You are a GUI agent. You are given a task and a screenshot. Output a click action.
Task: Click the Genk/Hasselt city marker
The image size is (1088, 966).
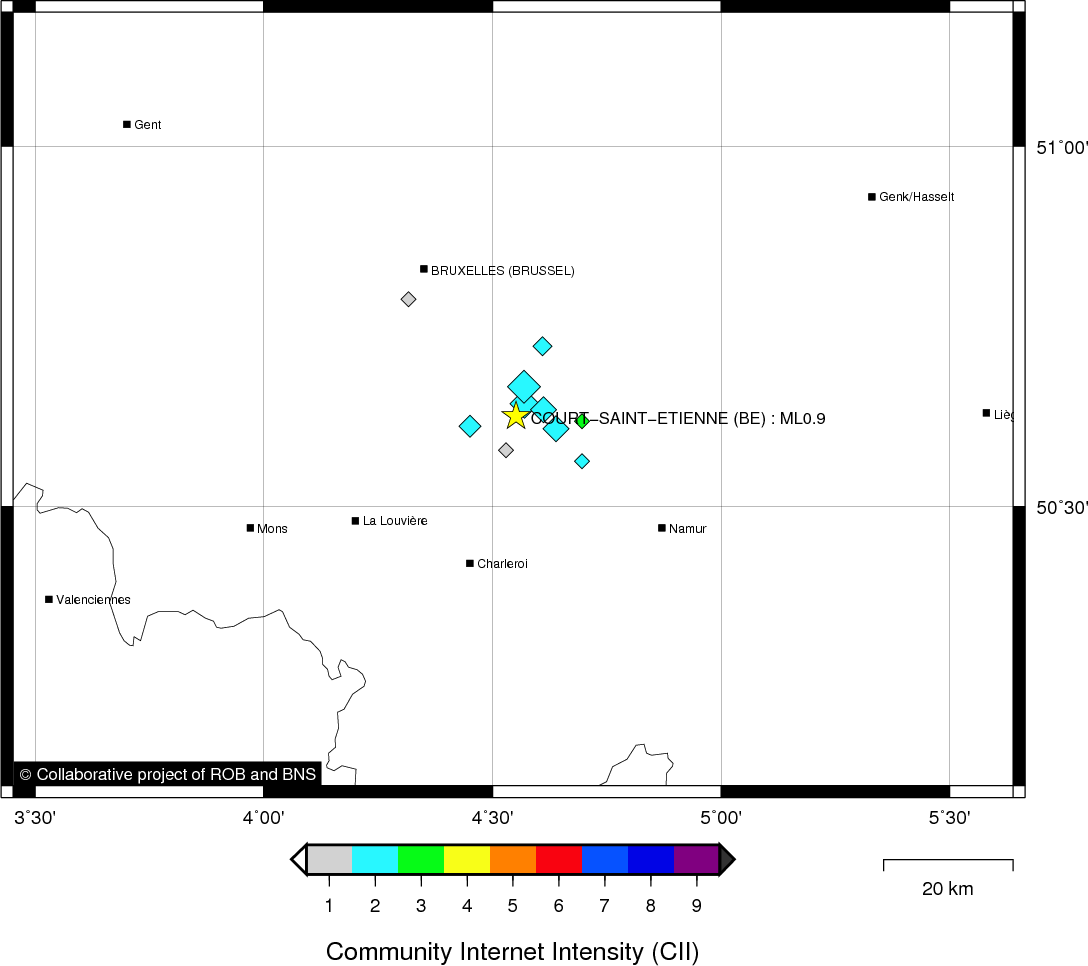point(872,197)
